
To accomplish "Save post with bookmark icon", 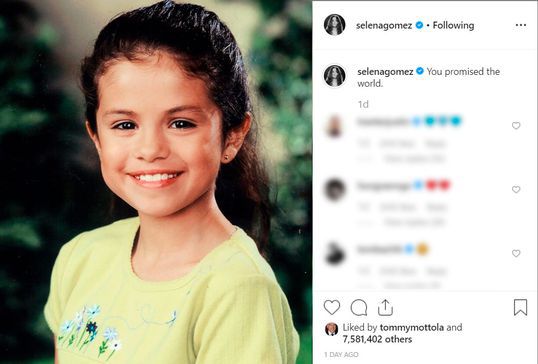I will coord(520,307).
